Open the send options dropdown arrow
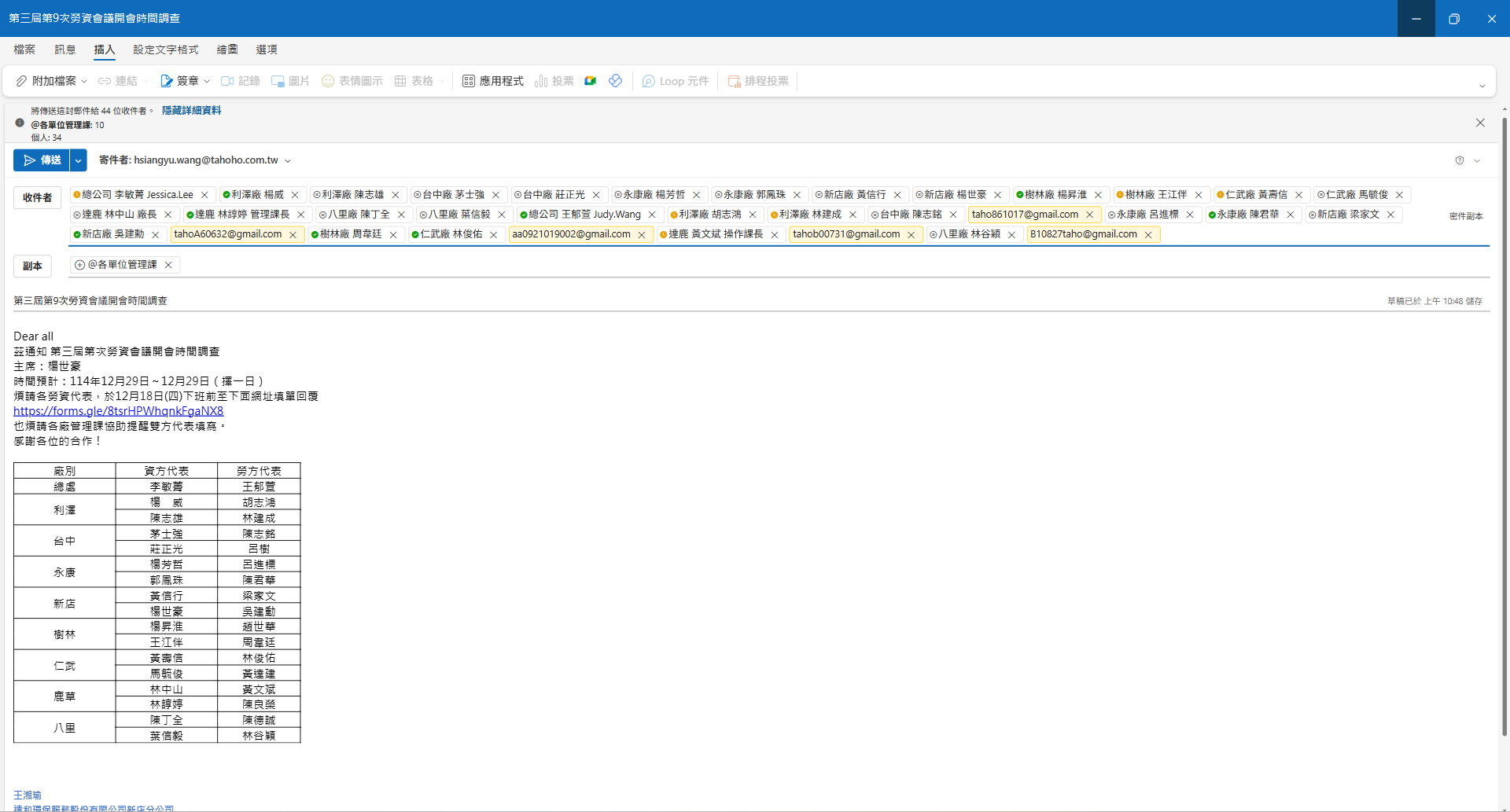 [79, 160]
